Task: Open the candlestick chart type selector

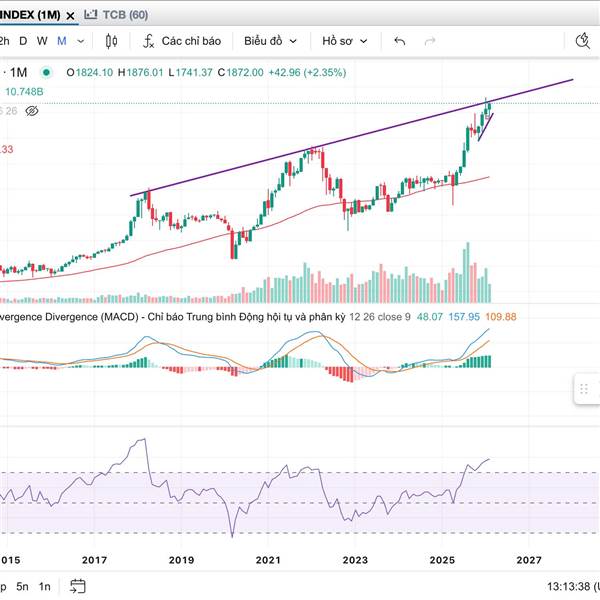Action: 111,41
